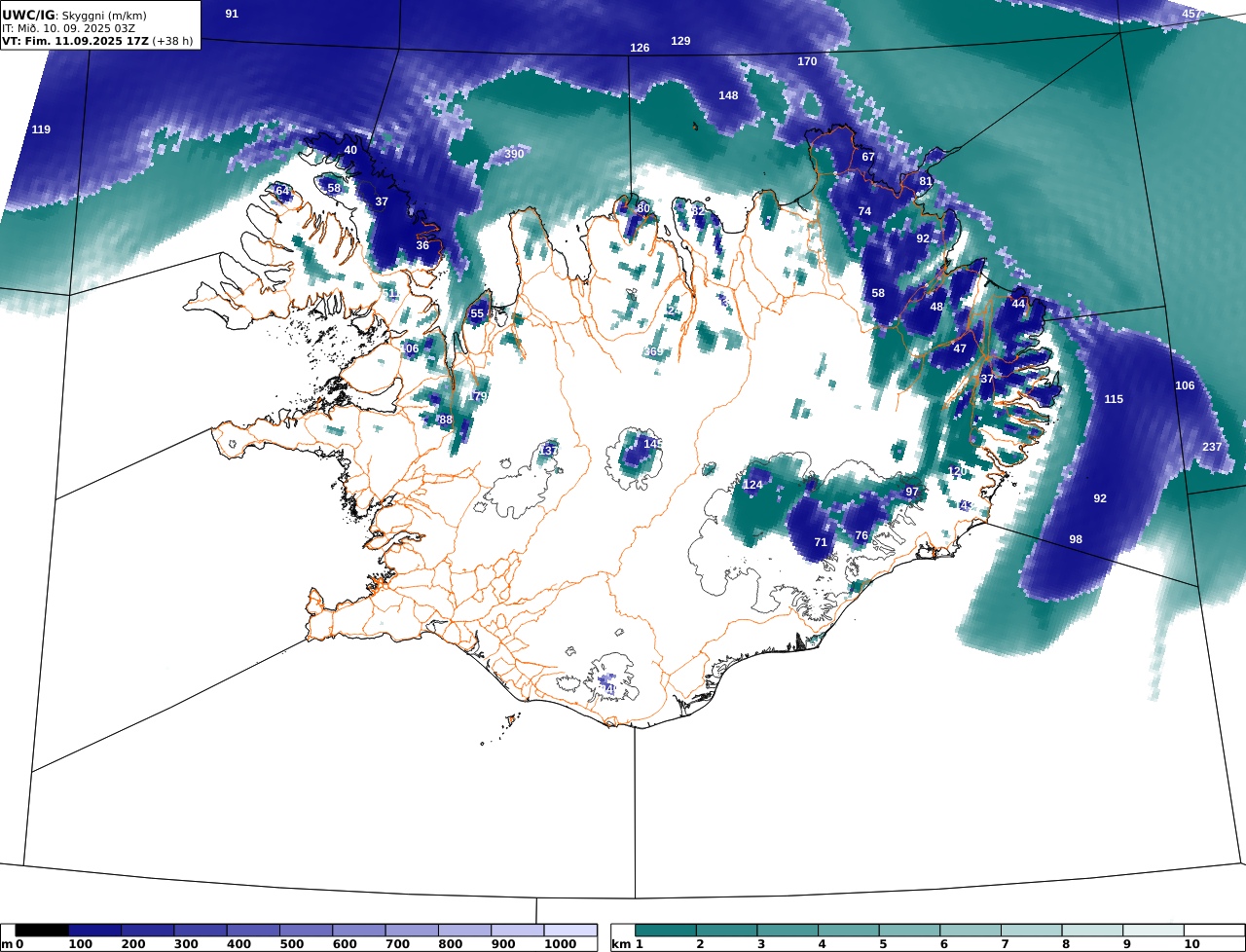Viewport: 1246px width, 952px height.
Task: Click the visibility value 88 on the map
Action: click(x=446, y=420)
